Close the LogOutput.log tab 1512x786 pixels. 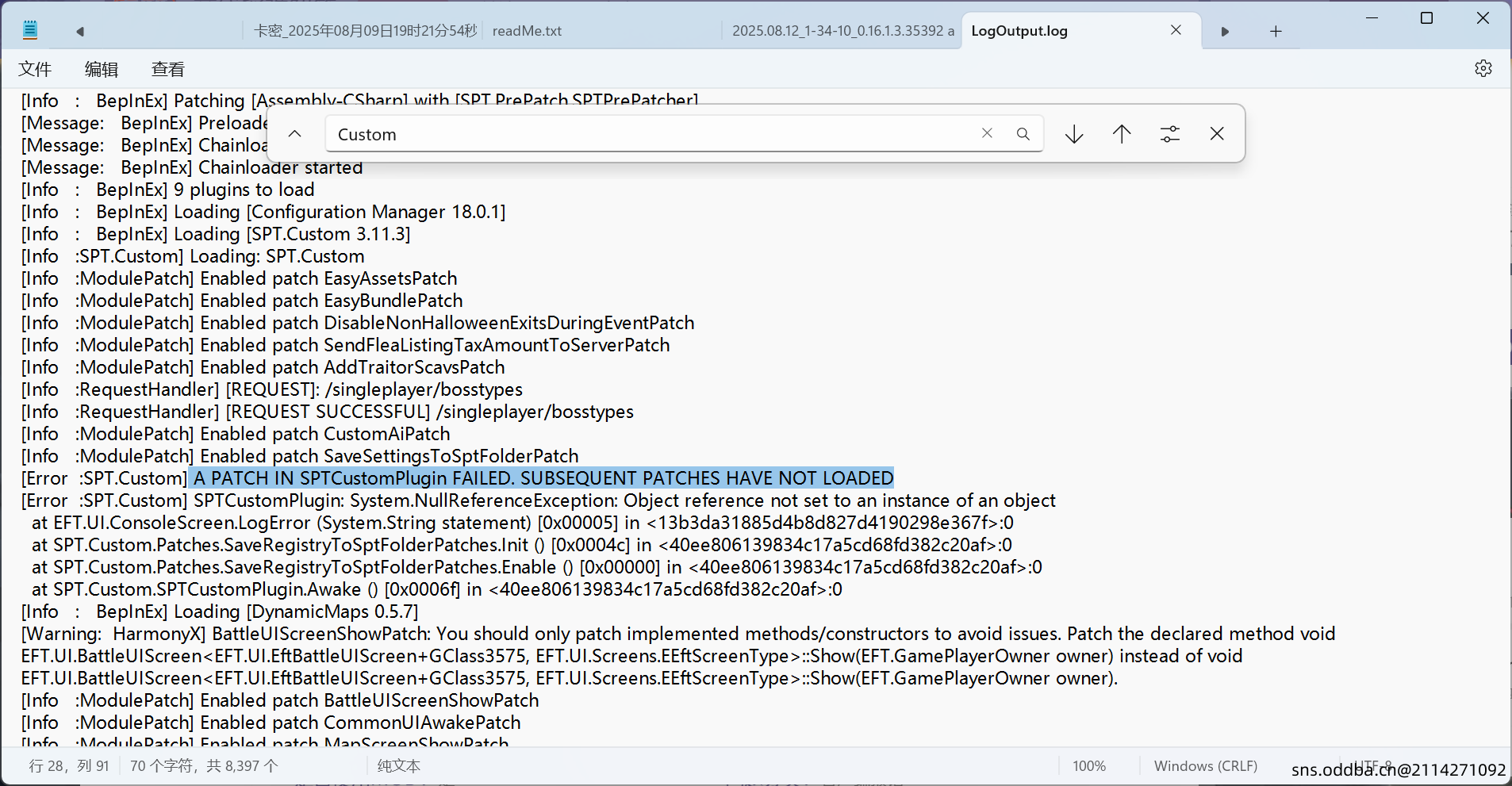tap(1176, 30)
